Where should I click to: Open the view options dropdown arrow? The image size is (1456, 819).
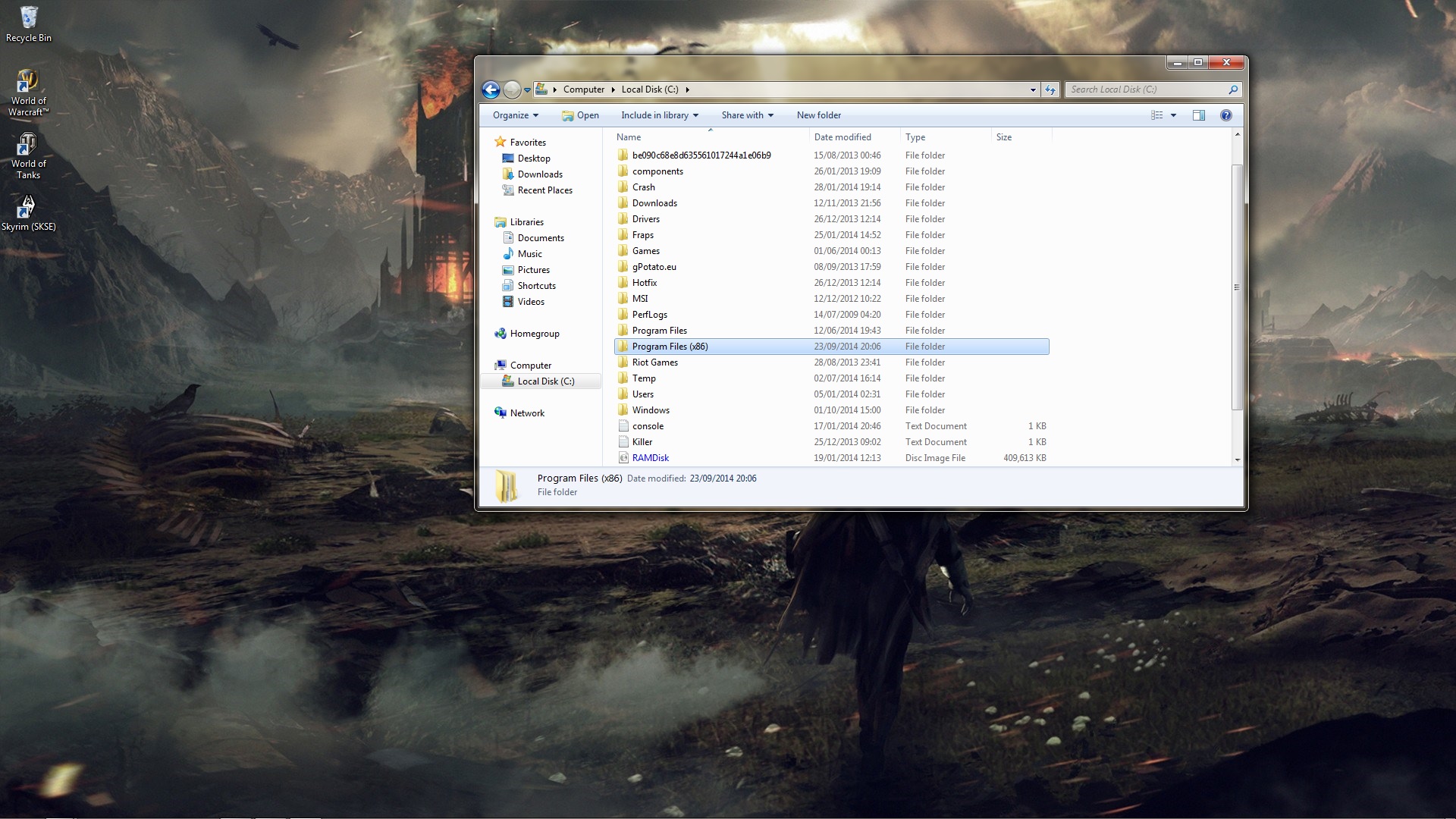[x=1173, y=115]
